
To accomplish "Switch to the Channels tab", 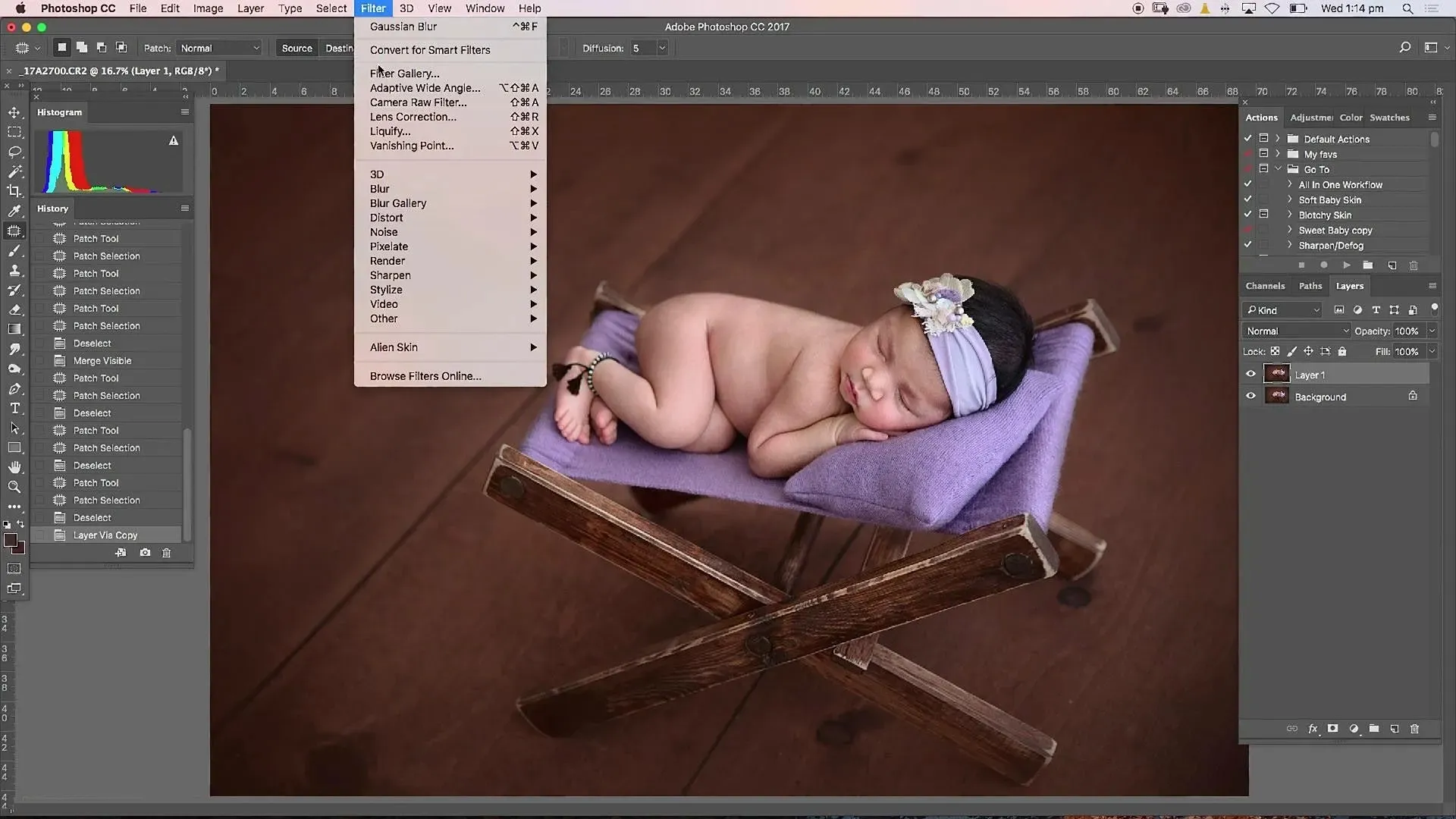I will click(x=1265, y=286).
